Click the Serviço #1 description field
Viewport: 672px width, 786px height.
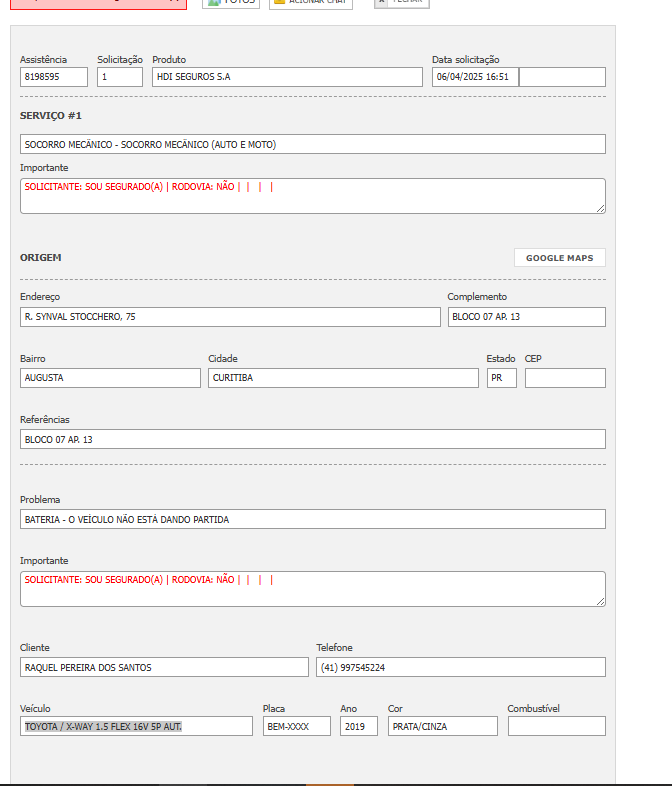[x=312, y=144]
